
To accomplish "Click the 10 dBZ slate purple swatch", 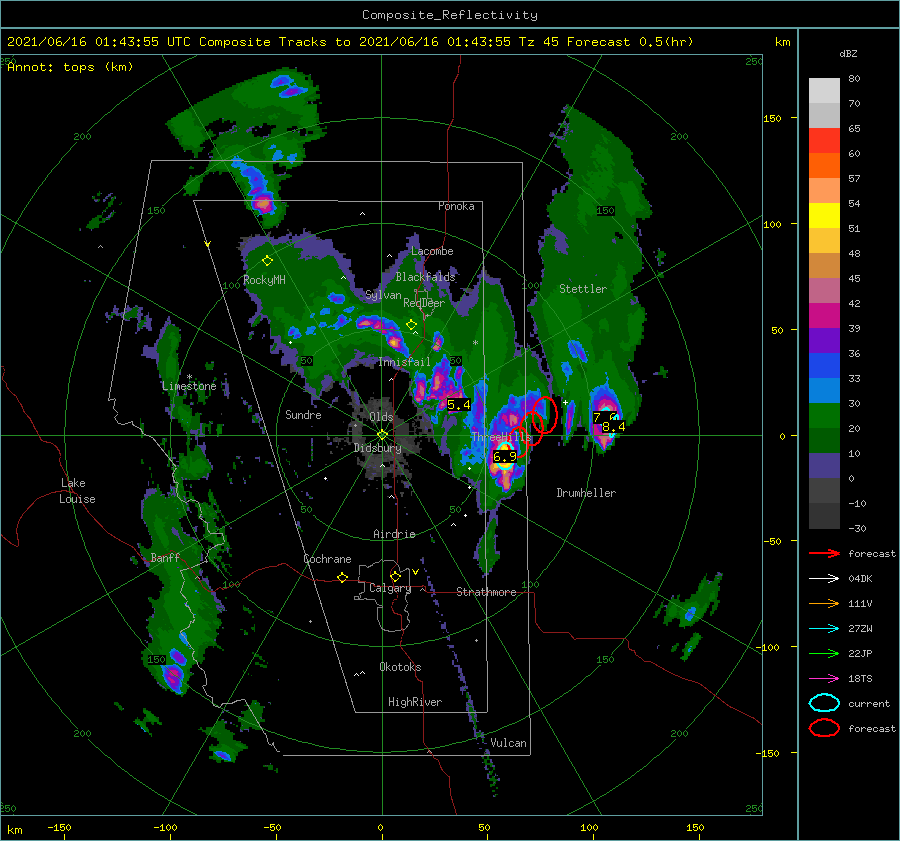I will 824,465.
